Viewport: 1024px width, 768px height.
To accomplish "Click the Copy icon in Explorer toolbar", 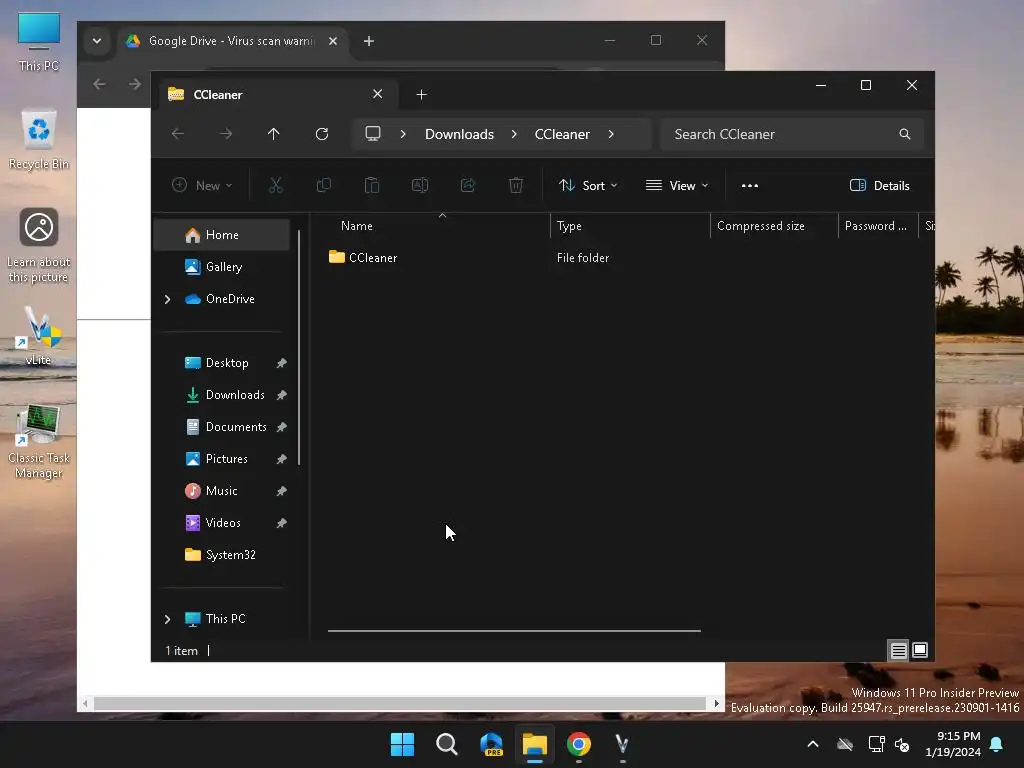I will click(323, 185).
